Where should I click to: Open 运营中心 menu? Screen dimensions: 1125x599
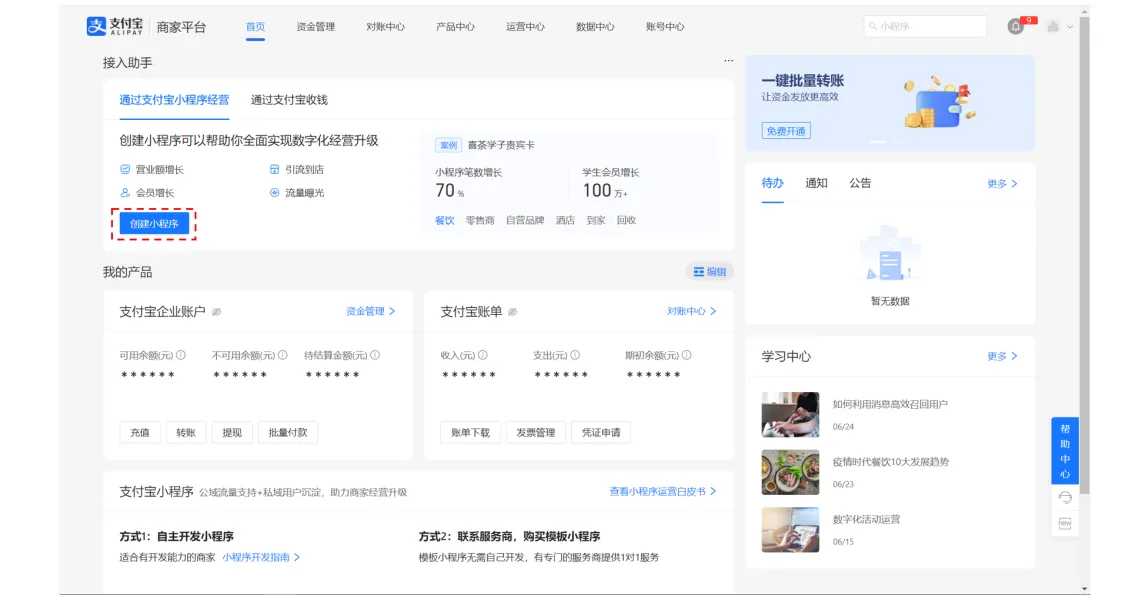point(525,27)
